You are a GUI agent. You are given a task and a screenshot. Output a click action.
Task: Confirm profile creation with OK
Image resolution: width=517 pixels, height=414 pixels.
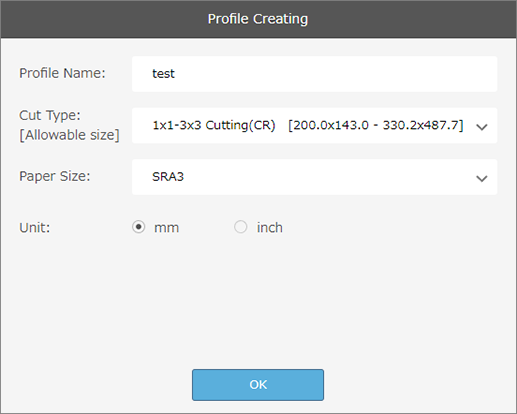point(258,385)
